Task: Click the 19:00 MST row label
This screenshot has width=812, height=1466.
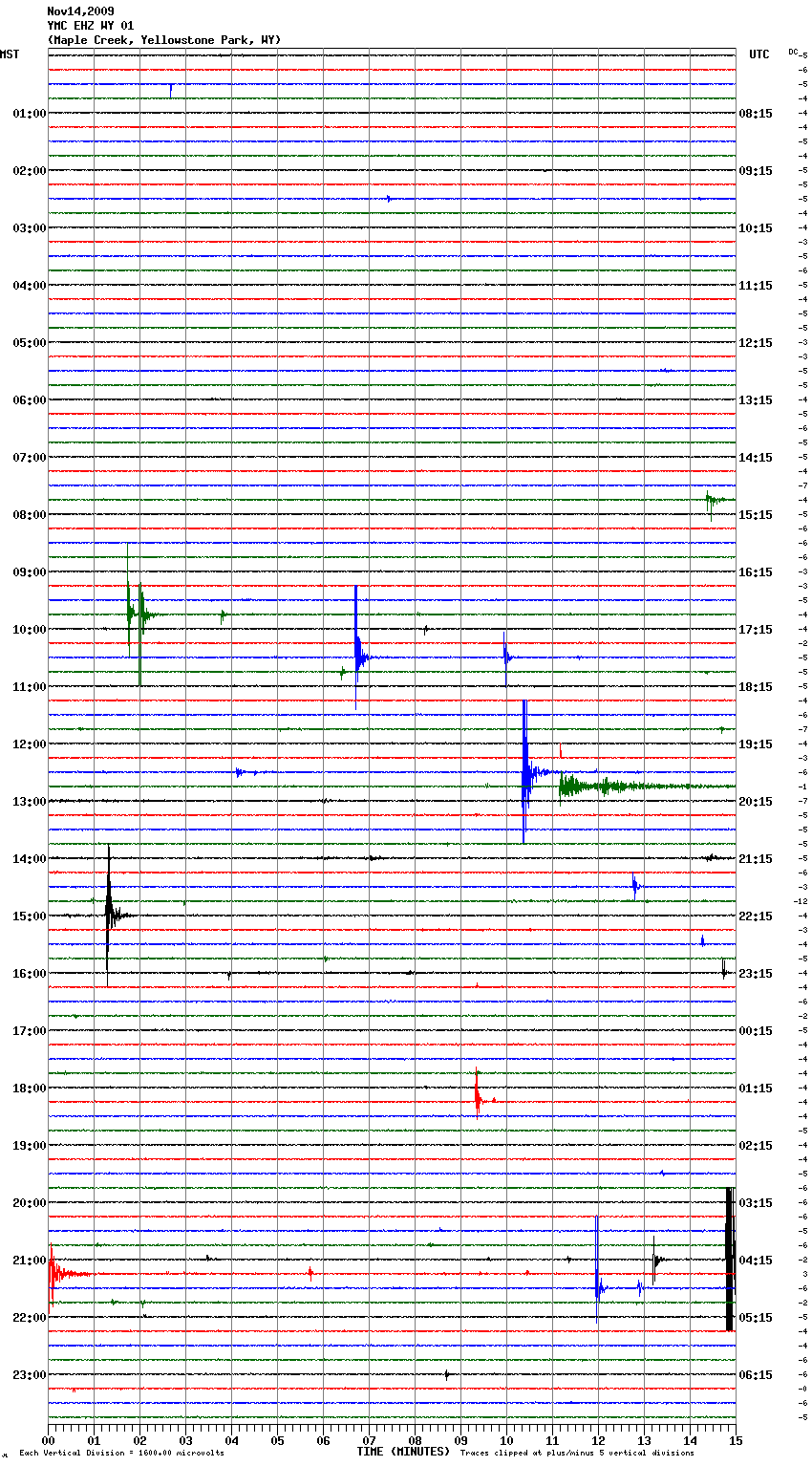Action: 30,1146
